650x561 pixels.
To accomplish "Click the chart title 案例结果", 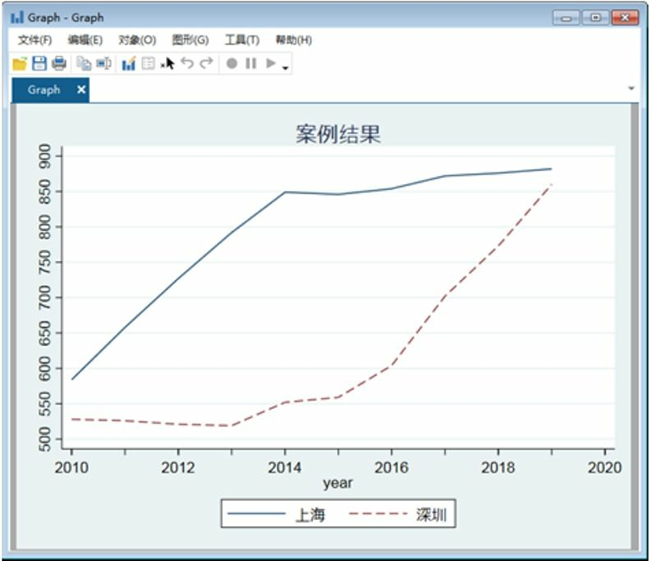I will click(x=338, y=134).
